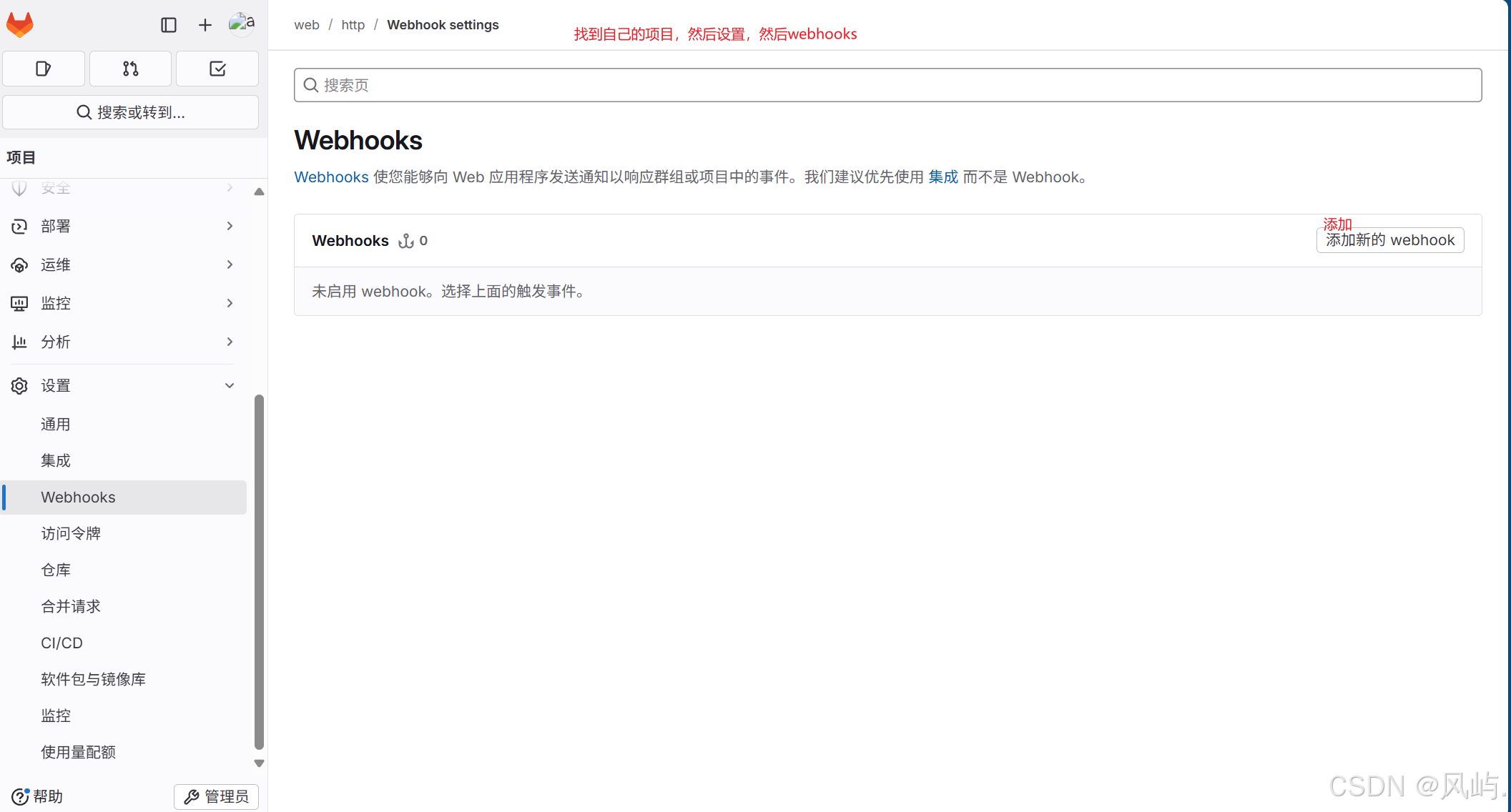
Task: Follow the blue Webhooks documentation link
Action: 331,177
